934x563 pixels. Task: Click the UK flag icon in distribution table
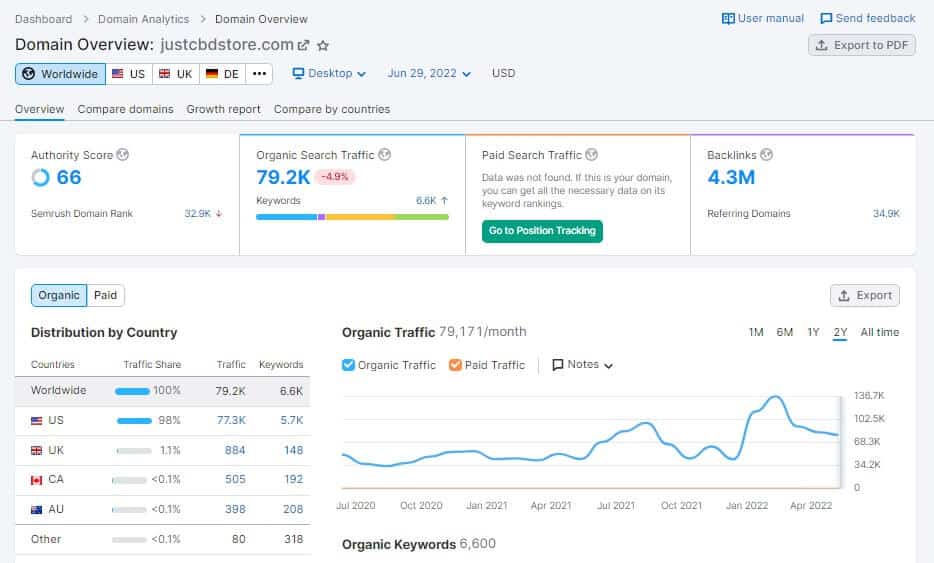click(36, 450)
